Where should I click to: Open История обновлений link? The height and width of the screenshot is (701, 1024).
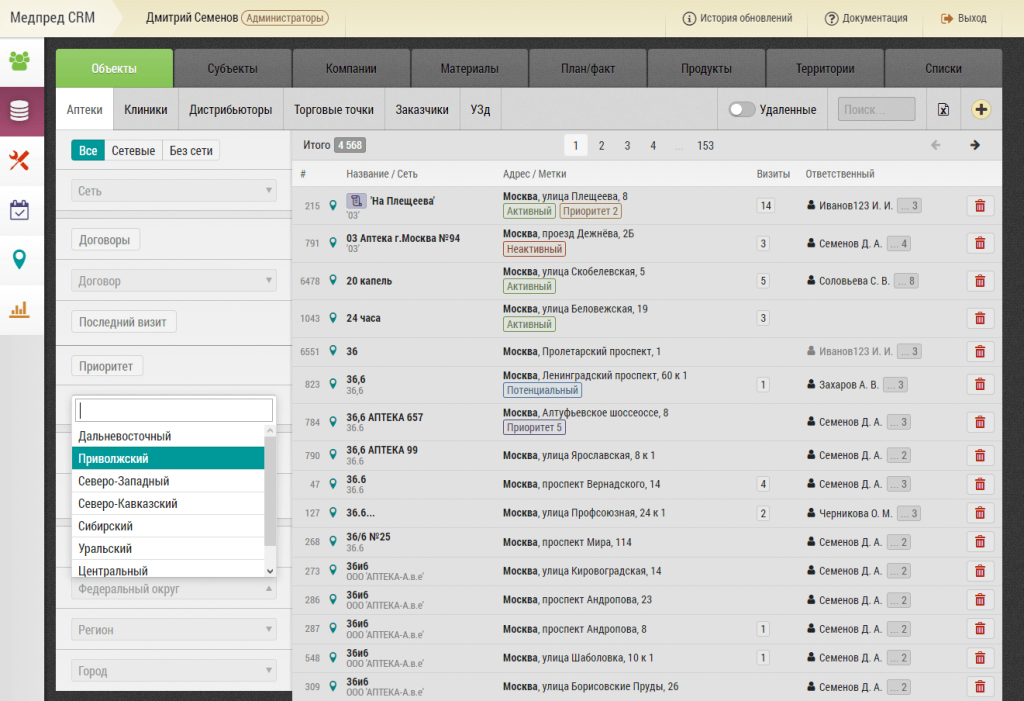746,18
